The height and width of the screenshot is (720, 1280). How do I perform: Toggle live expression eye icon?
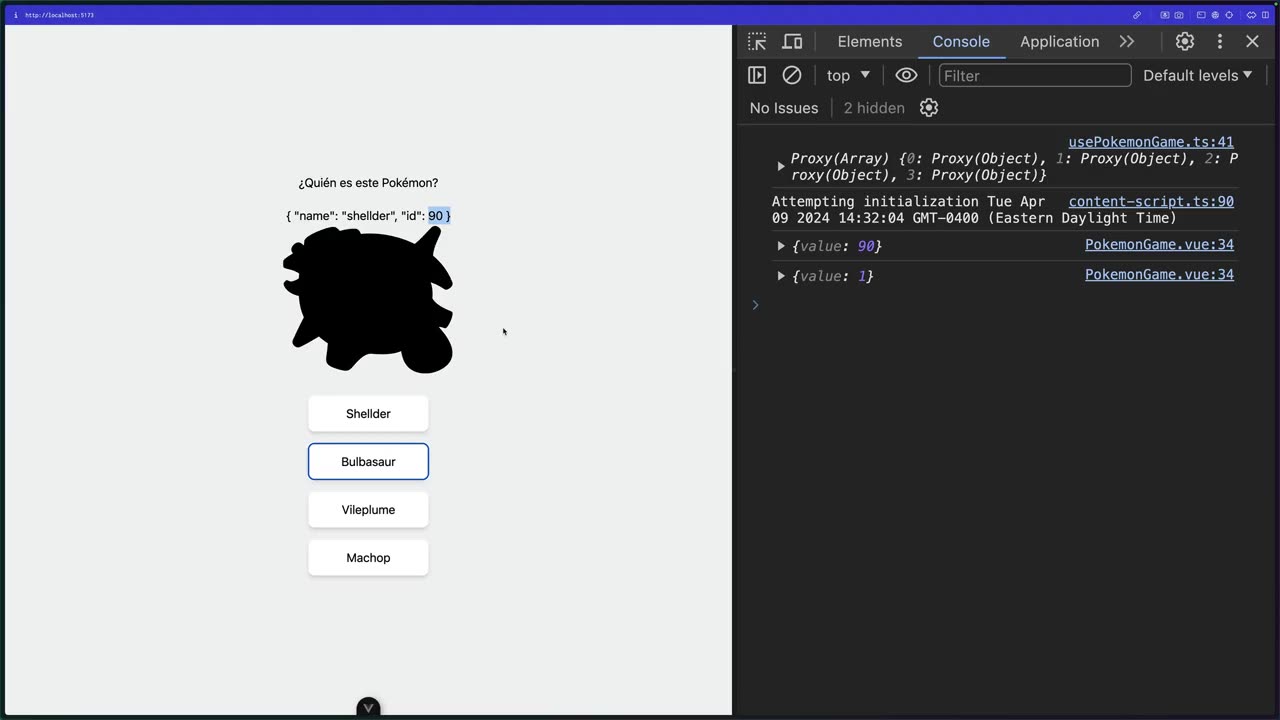906,75
